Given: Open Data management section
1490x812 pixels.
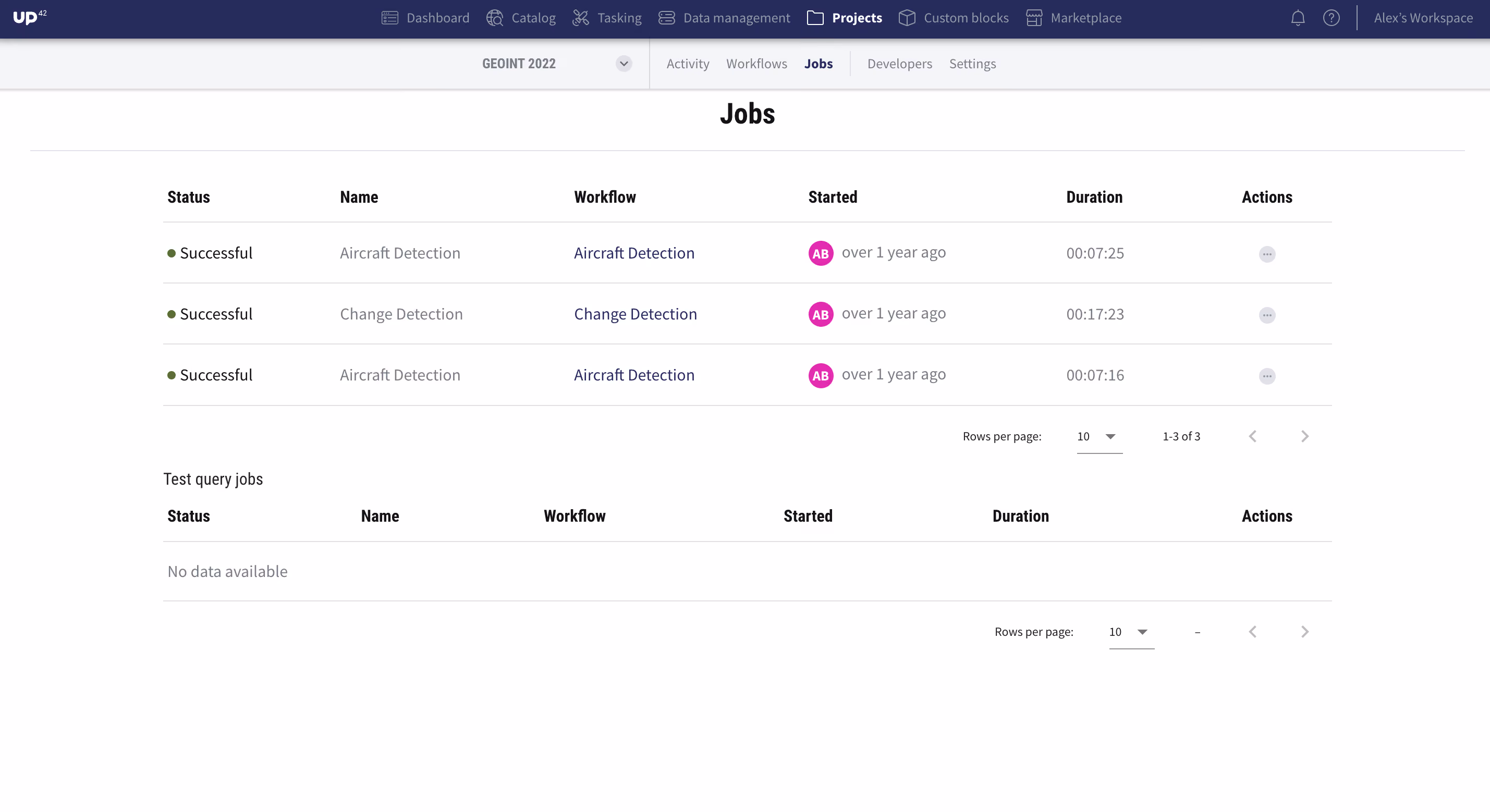Looking at the screenshot, I should point(724,18).
